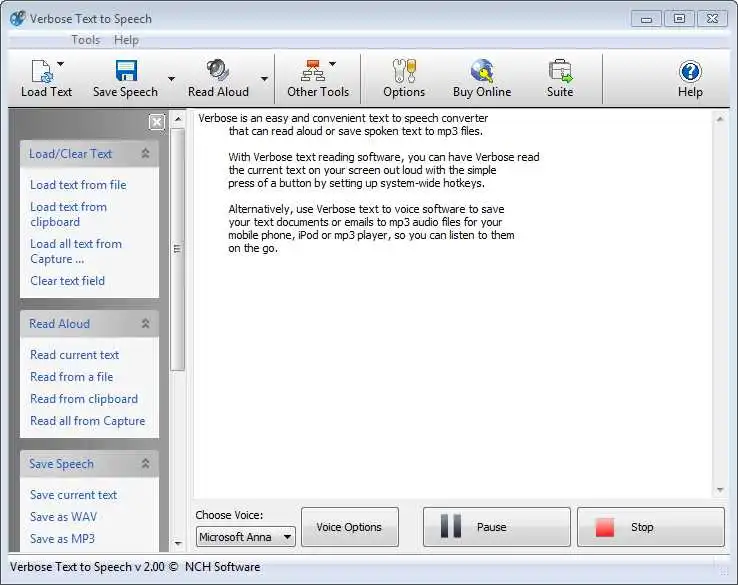738x585 pixels.
Task: Minimize the Verbose window
Action: pyautogui.click(x=646, y=19)
